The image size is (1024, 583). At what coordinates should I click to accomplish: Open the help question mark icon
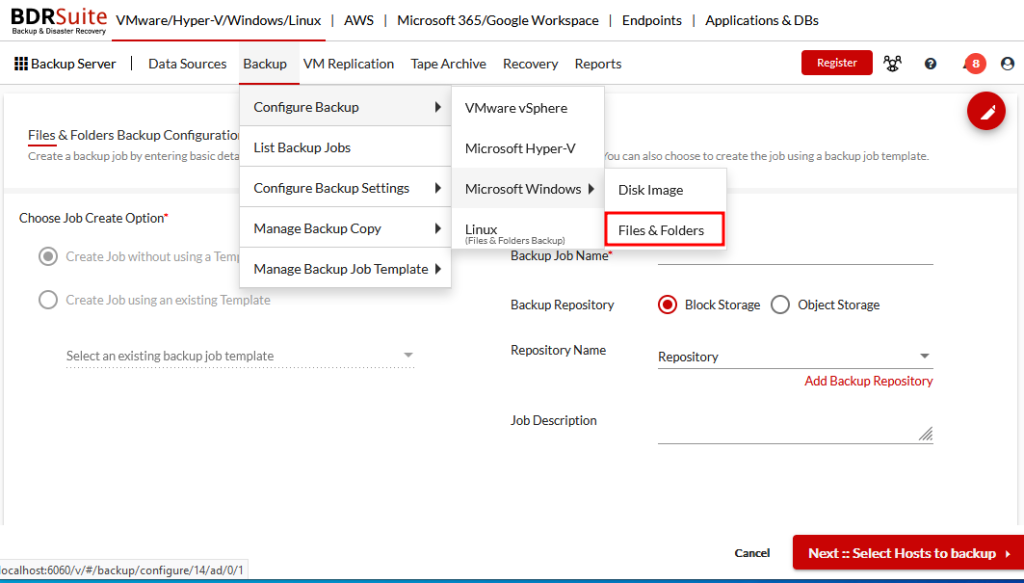point(931,63)
